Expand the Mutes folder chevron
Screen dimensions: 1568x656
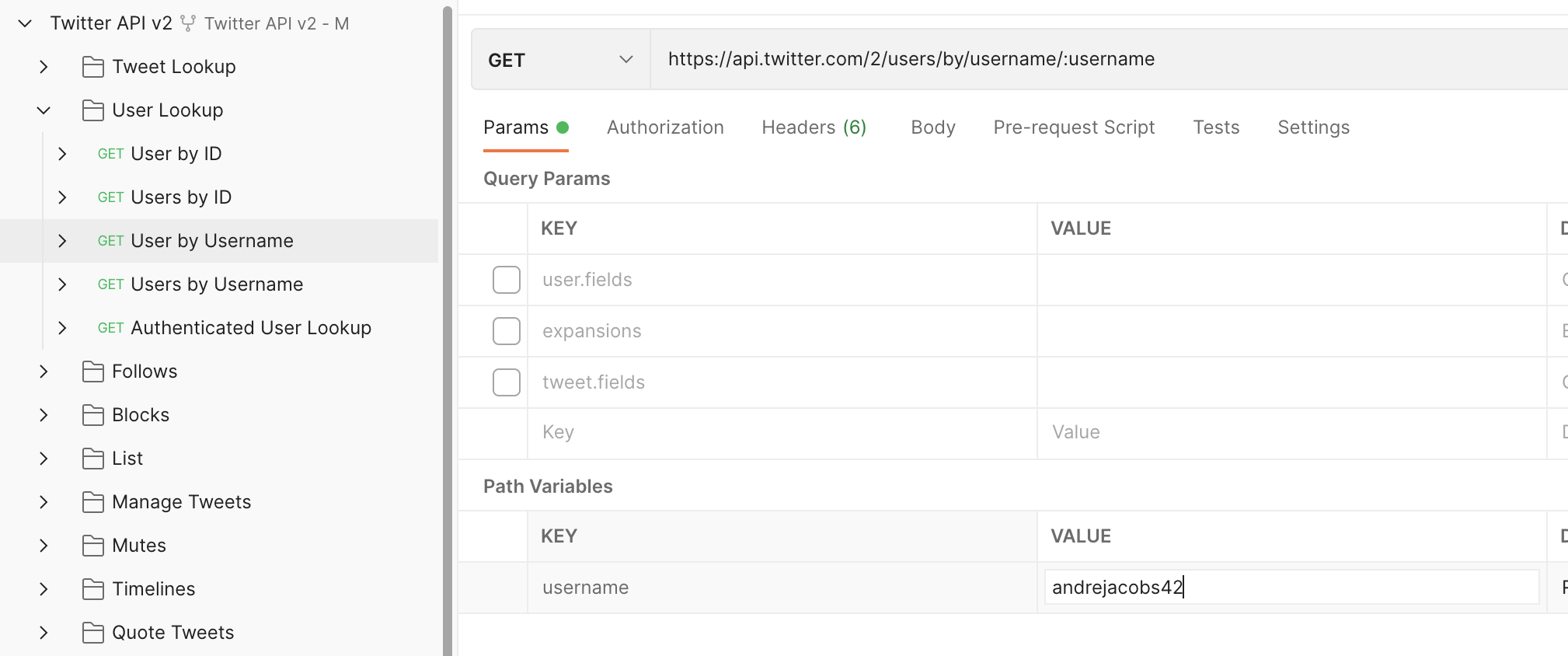[44, 546]
